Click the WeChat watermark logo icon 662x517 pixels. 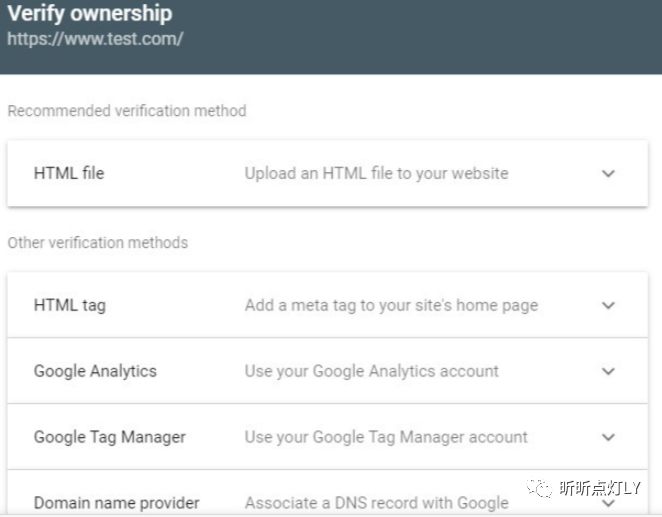[541, 488]
